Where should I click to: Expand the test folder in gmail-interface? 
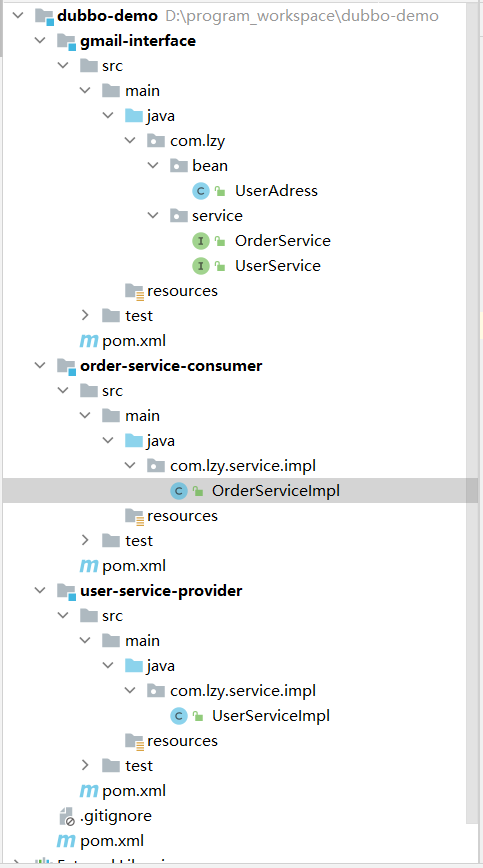(85, 316)
